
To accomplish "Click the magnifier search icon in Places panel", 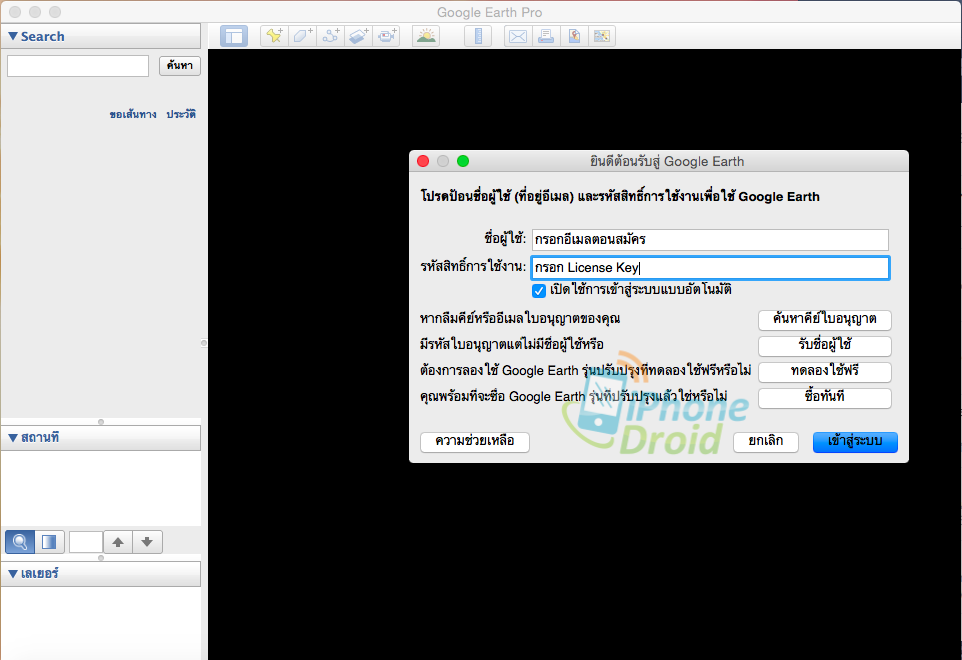I will [x=20, y=542].
